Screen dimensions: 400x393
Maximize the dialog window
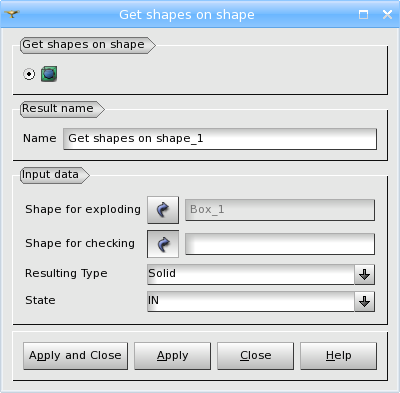pos(363,14)
